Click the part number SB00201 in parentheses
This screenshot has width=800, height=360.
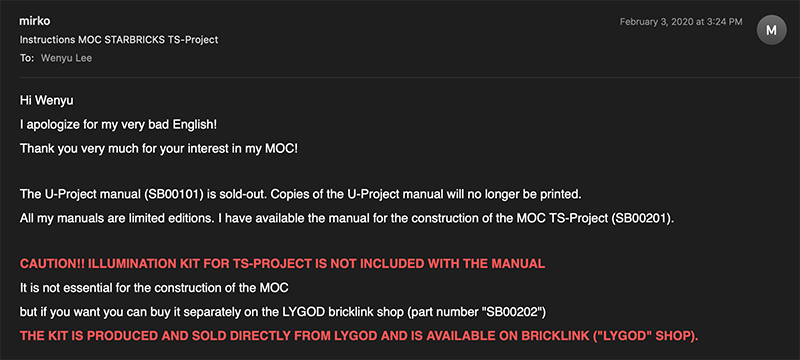(643, 219)
